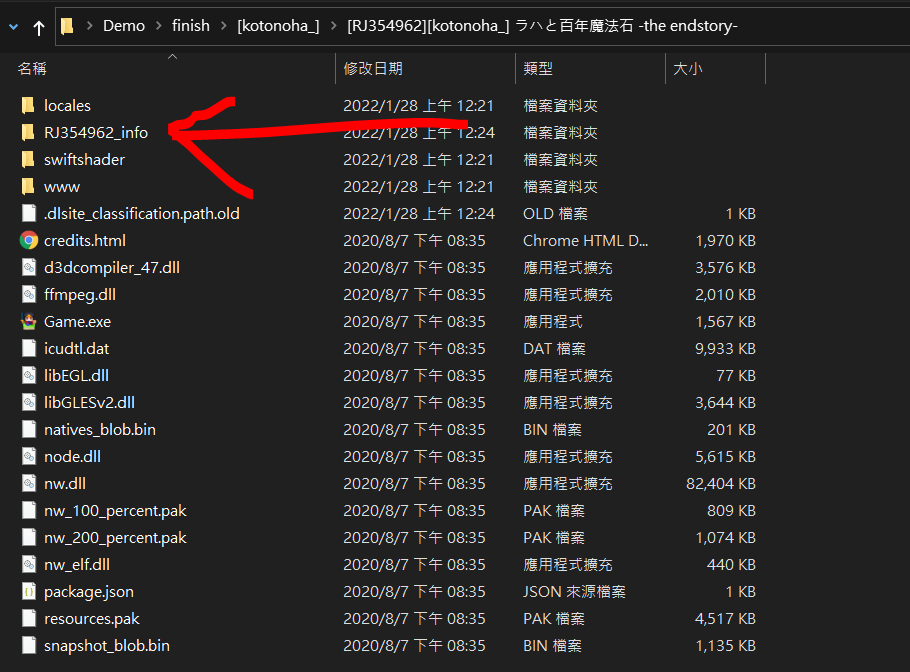Screen dimensions: 910x672
Task: Click the nw_200_percent.pak file icon
Action: (x=28, y=537)
